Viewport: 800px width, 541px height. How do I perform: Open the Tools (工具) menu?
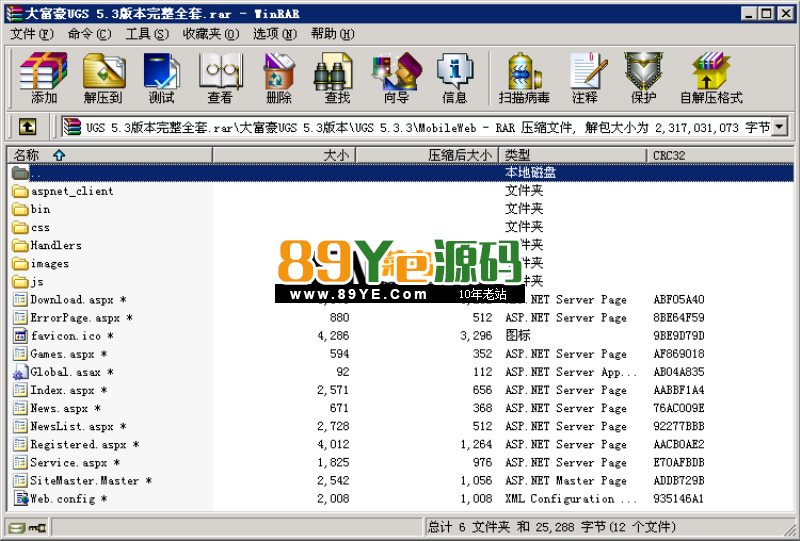pyautogui.click(x=147, y=34)
